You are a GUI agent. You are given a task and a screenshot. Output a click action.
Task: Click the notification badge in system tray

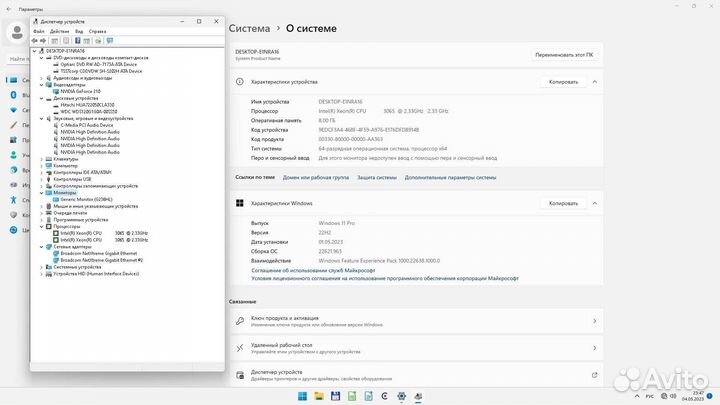pyautogui.click(x=710, y=396)
